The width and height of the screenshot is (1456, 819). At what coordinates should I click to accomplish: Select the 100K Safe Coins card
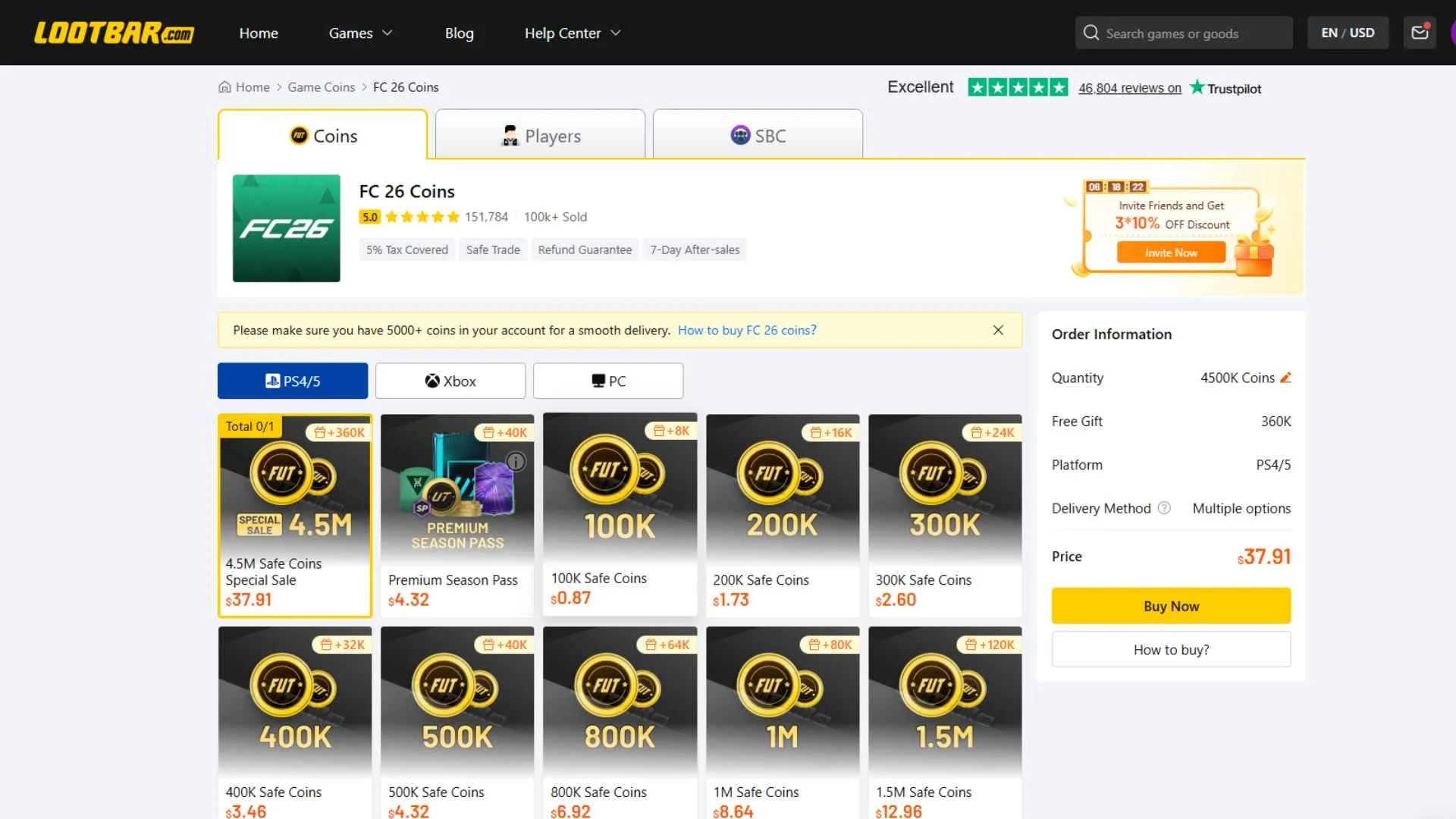(x=620, y=514)
